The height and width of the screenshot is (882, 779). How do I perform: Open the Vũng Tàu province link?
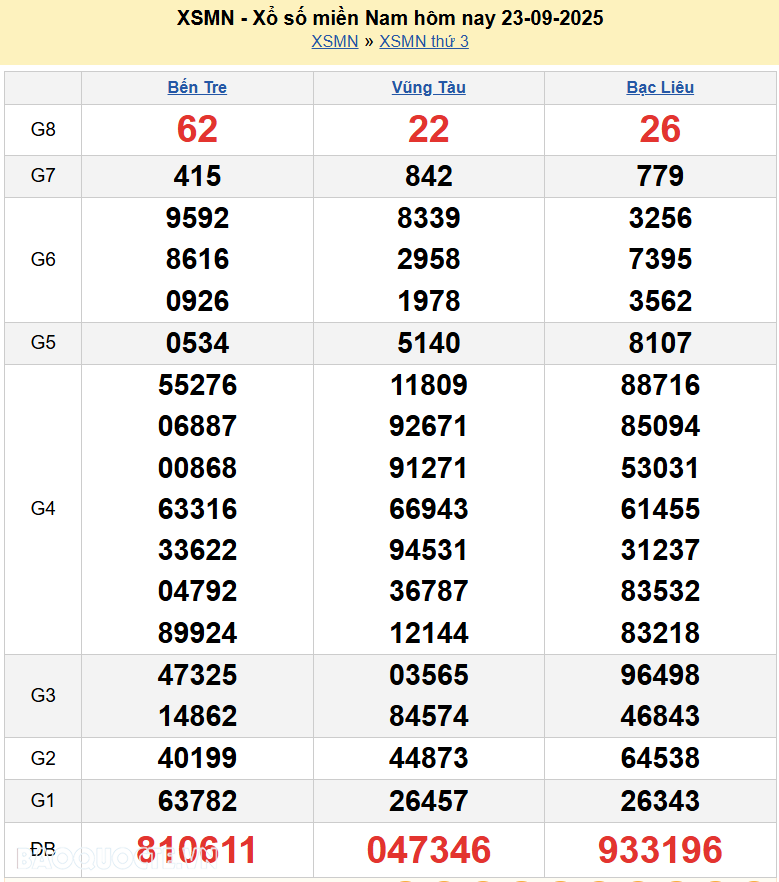pyautogui.click(x=428, y=87)
